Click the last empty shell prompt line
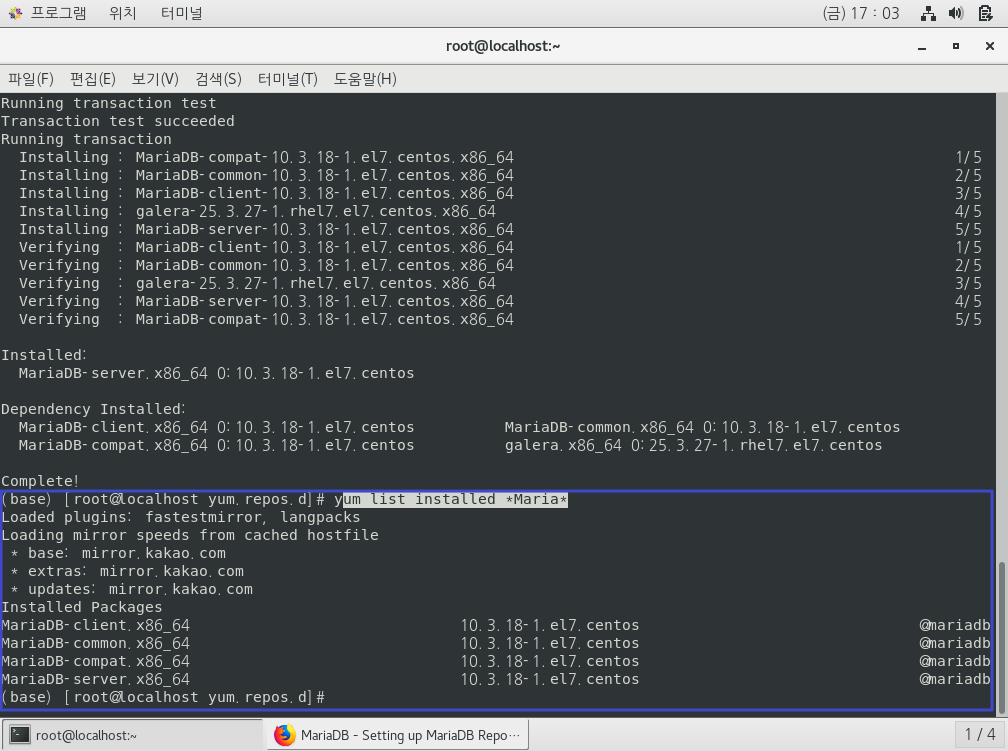Viewport: 1008px width, 751px height. point(163,697)
